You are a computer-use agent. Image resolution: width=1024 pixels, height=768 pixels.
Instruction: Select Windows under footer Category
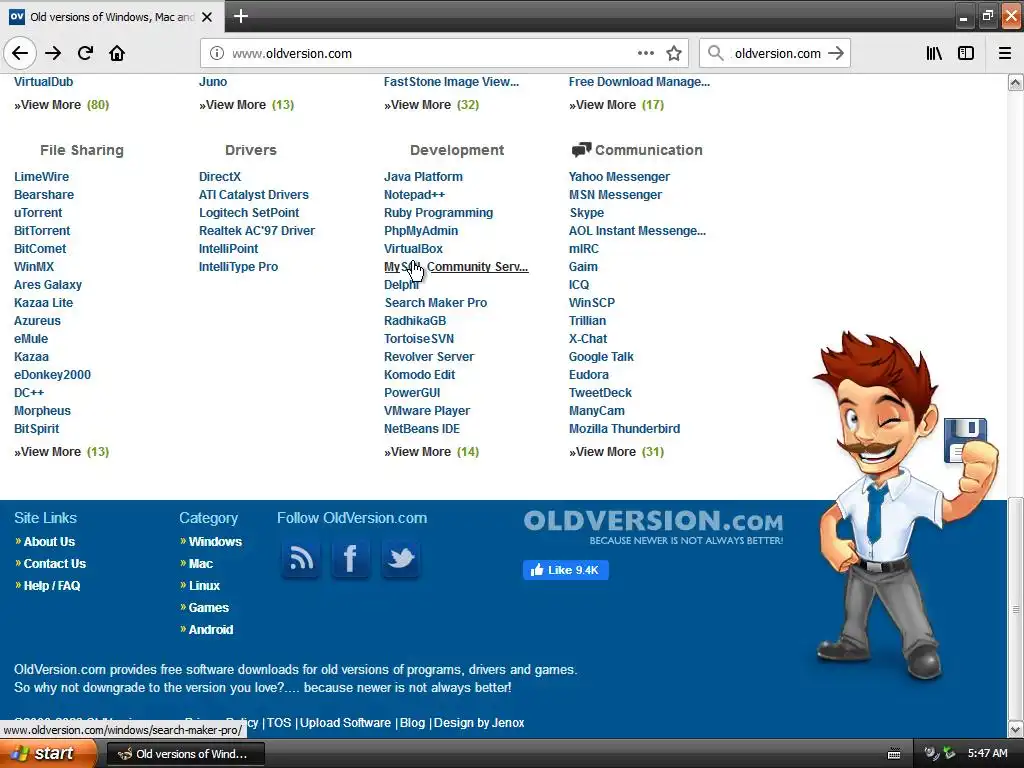pyautogui.click(x=215, y=542)
